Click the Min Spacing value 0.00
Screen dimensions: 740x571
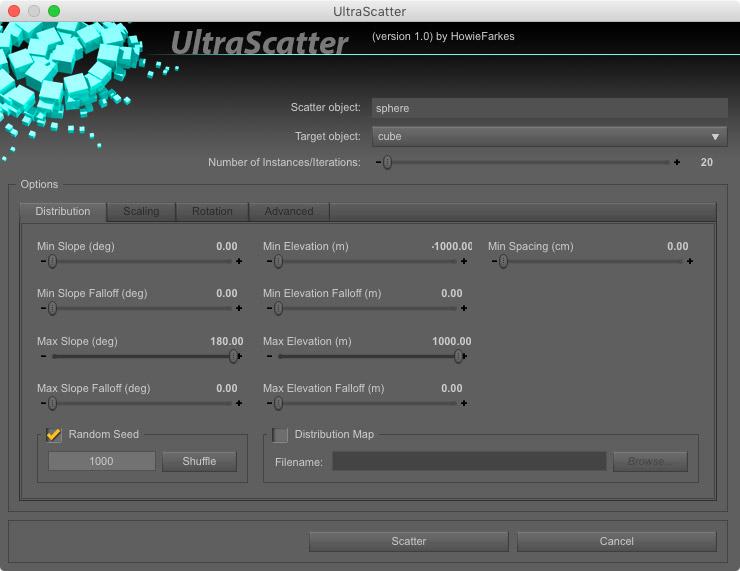point(677,246)
